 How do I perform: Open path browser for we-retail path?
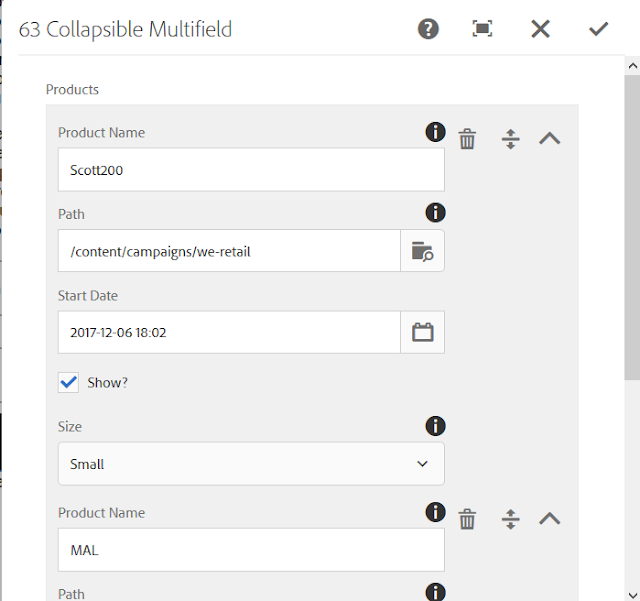click(422, 251)
